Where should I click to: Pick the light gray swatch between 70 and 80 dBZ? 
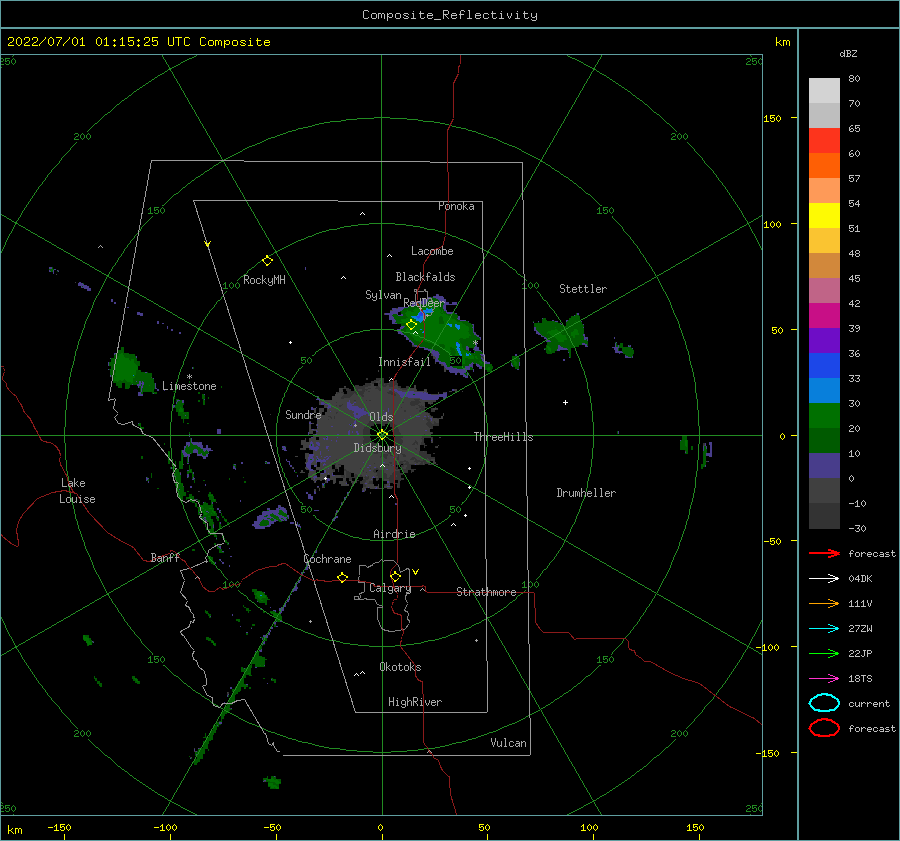(824, 91)
